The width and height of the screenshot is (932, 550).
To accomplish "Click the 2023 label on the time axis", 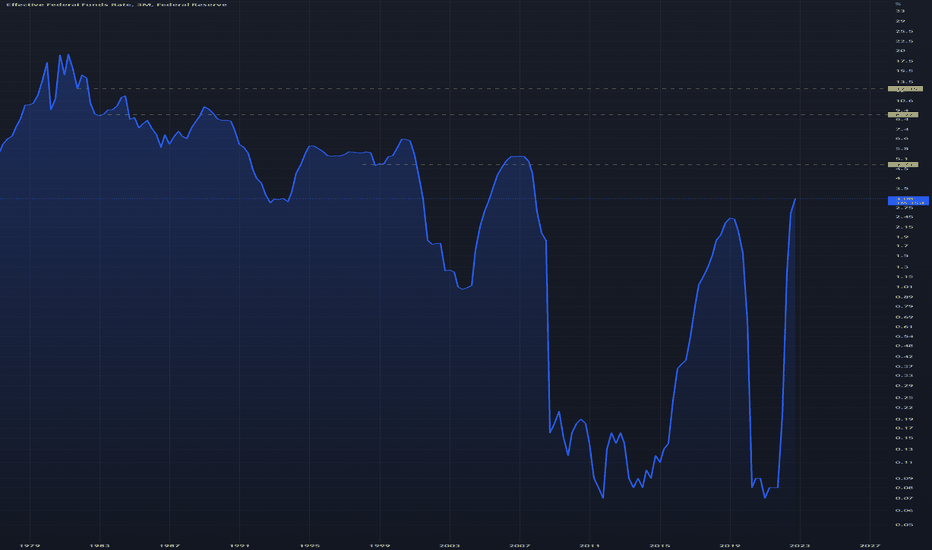I will click(799, 545).
